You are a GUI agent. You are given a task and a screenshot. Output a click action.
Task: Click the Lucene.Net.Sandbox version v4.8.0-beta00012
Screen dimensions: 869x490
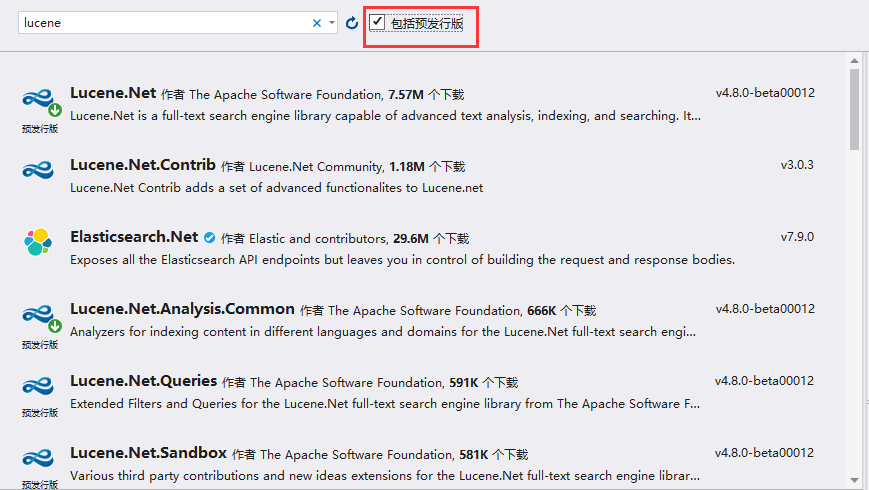764,453
